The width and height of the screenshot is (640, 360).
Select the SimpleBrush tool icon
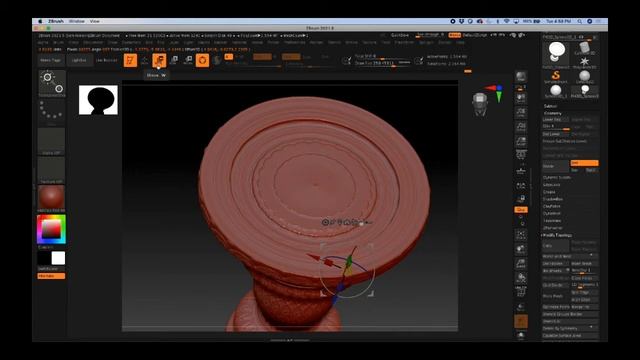pos(556,76)
